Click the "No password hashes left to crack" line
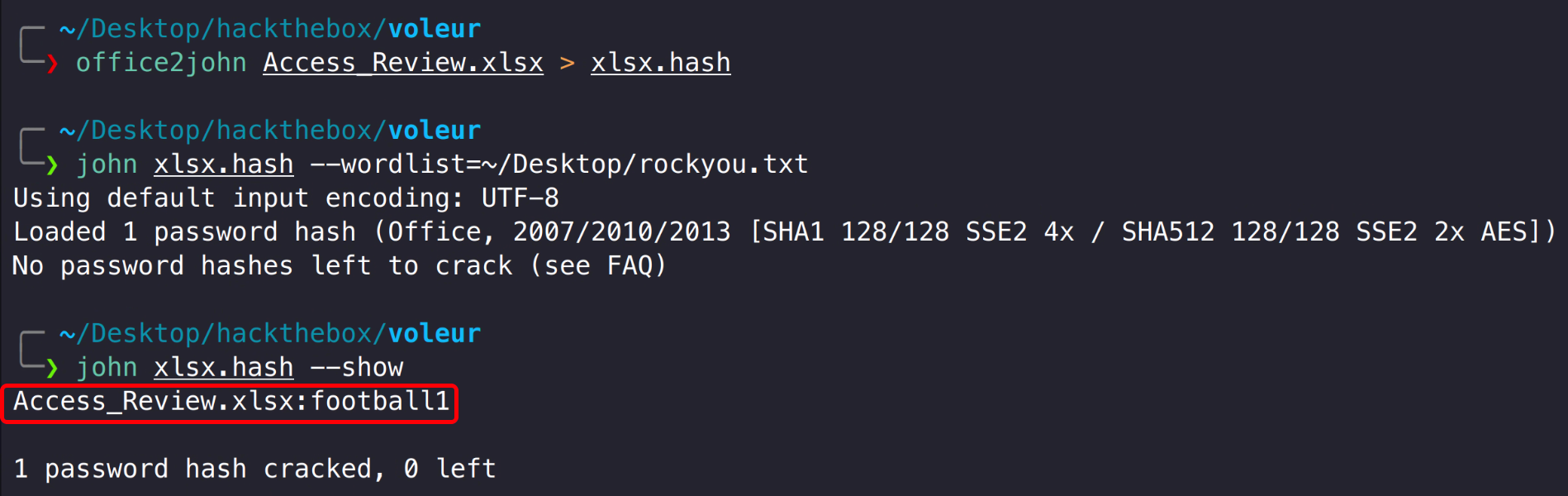Viewport: 1568px width, 496px height. [x=339, y=266]
